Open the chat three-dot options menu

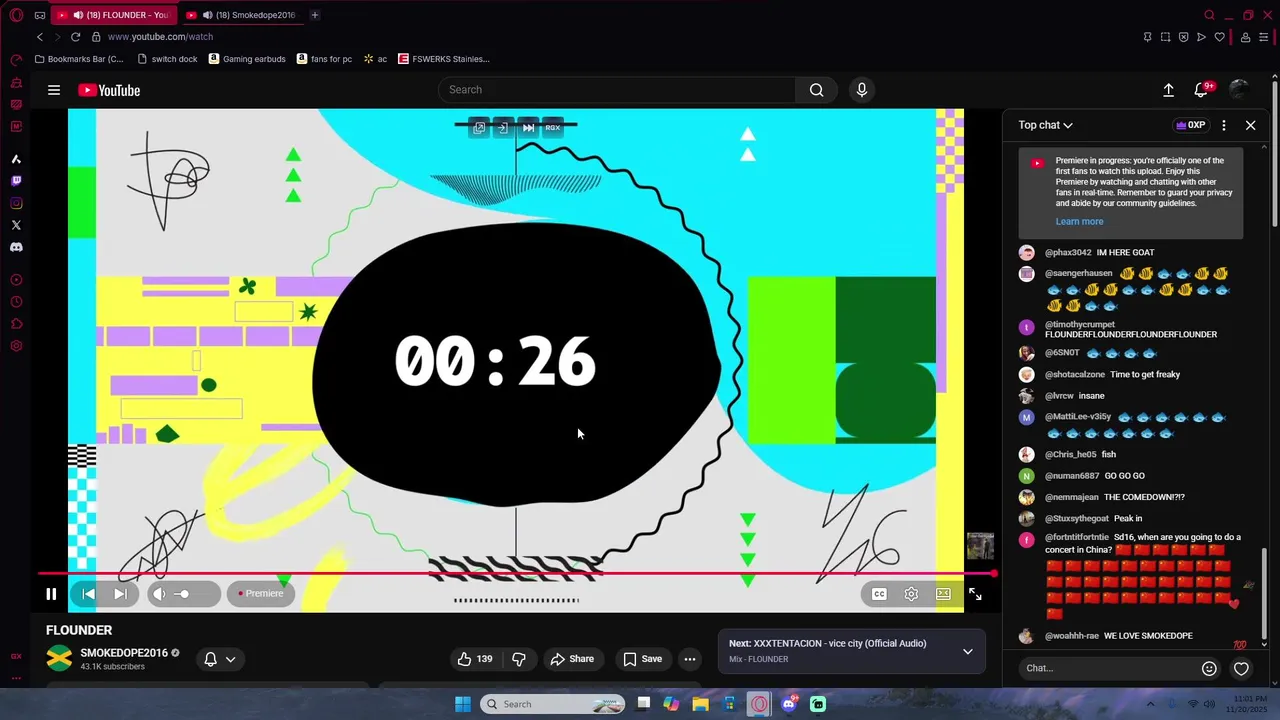point(1224,125)
